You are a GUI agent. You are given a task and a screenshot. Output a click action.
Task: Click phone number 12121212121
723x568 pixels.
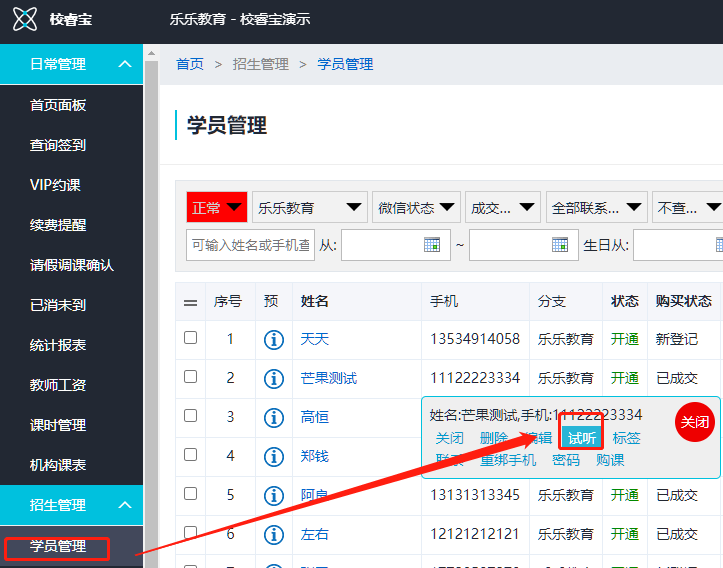(x=474, y=534)
